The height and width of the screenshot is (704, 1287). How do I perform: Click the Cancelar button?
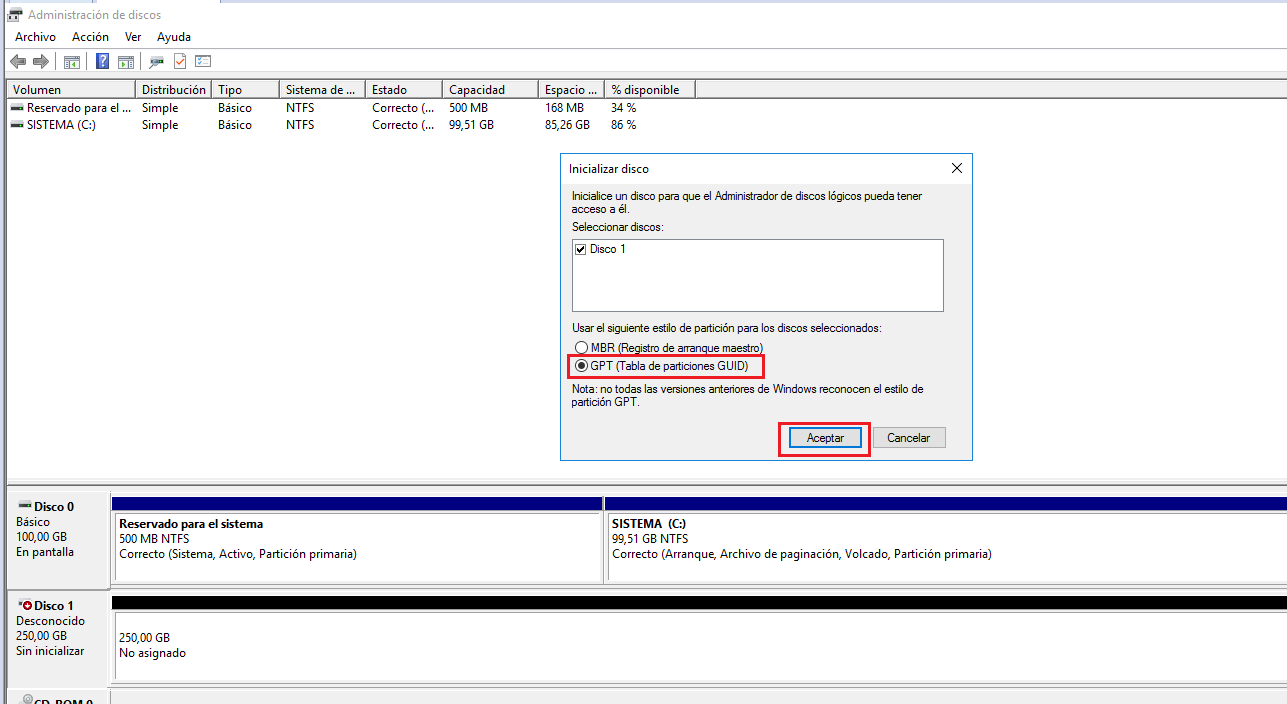pyautogui.click(x=908, y=437)
